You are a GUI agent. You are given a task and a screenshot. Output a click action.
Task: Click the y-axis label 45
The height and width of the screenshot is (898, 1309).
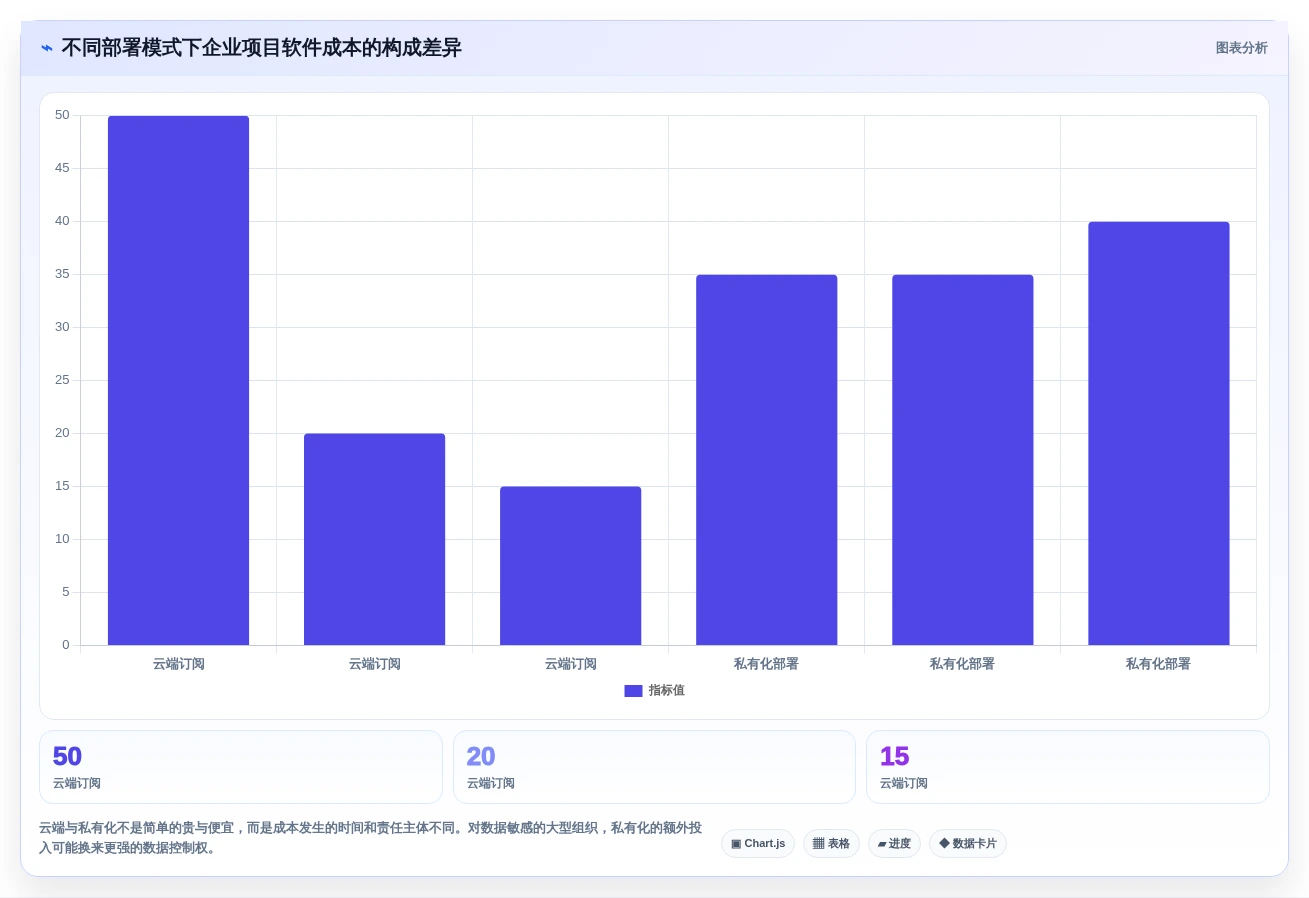pos(63,168)
